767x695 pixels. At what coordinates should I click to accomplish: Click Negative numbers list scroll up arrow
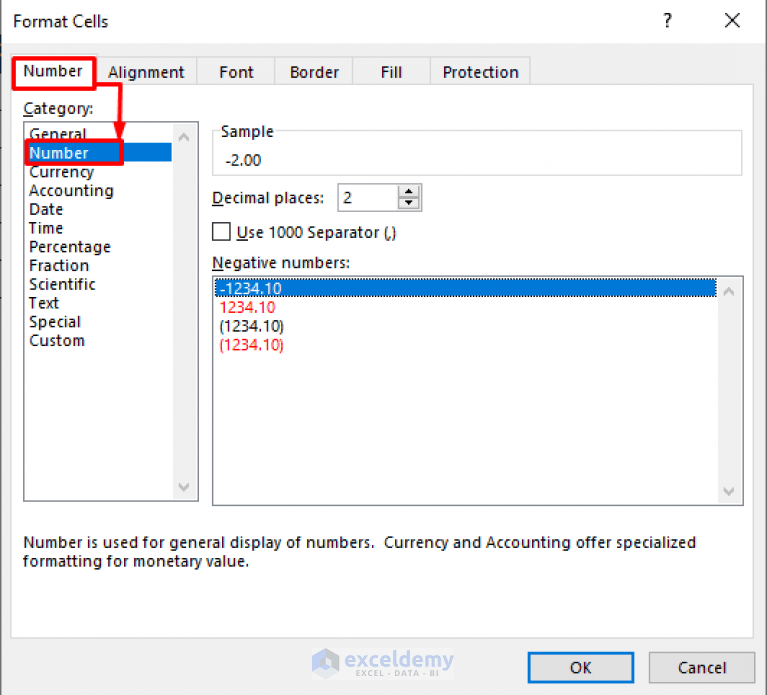pos(729,291)
